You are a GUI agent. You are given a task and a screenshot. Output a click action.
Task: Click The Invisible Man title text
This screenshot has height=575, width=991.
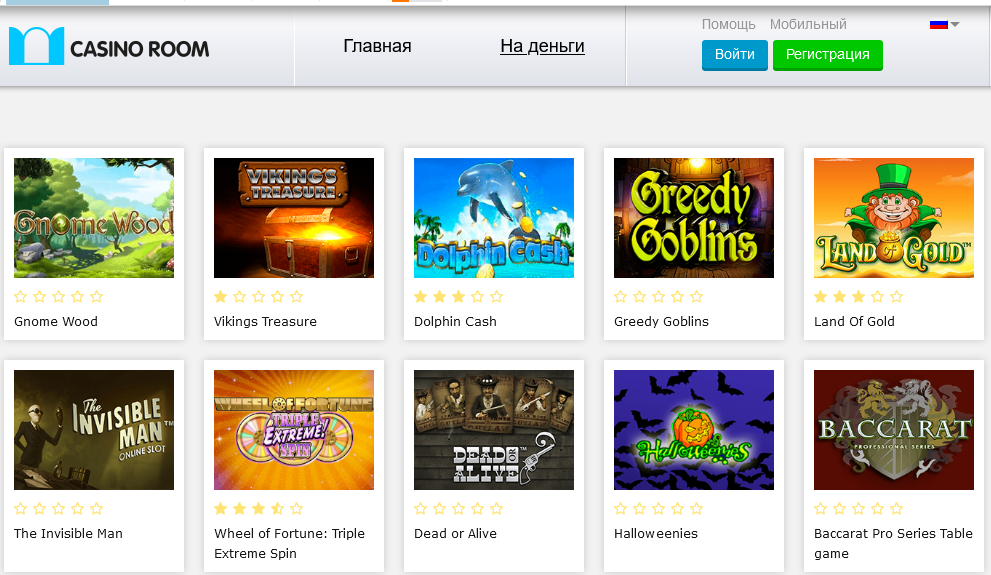pos(68,533)
